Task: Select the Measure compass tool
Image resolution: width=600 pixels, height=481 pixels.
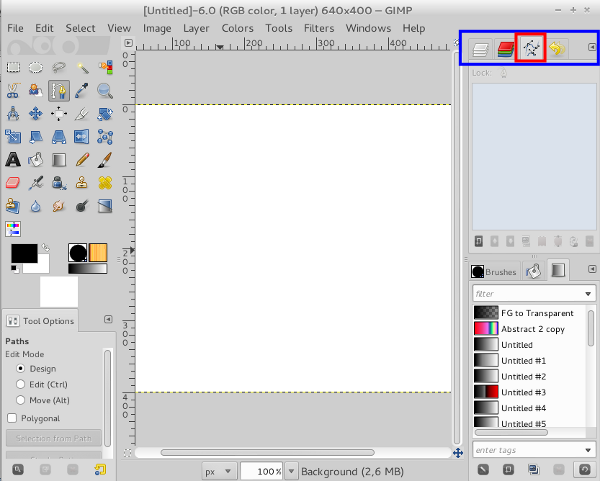Action: pos(13,114)
